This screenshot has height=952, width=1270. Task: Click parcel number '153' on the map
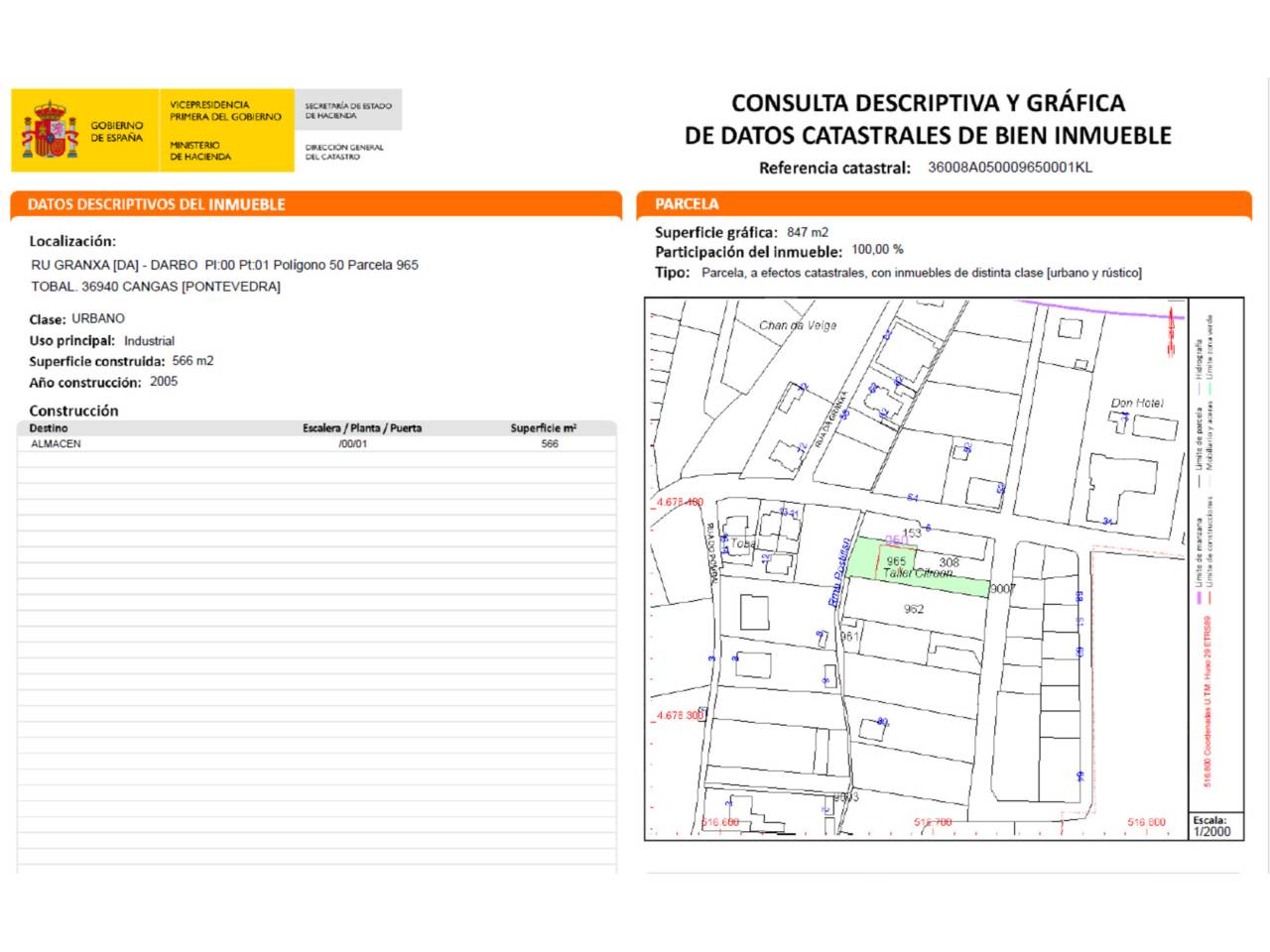point(911,534)
